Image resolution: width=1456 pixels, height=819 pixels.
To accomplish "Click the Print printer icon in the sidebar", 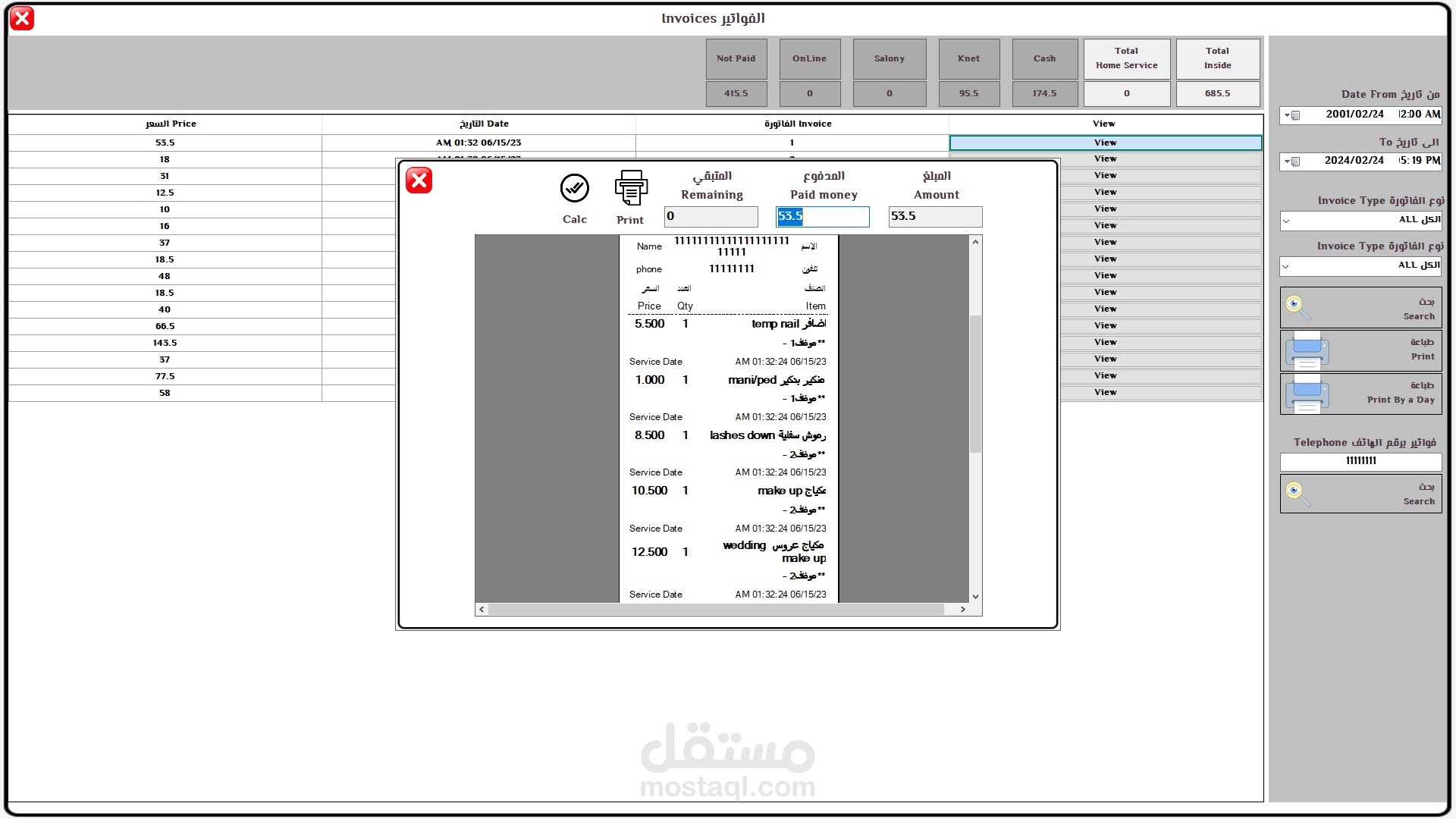I will click(x=1307, y=350).
